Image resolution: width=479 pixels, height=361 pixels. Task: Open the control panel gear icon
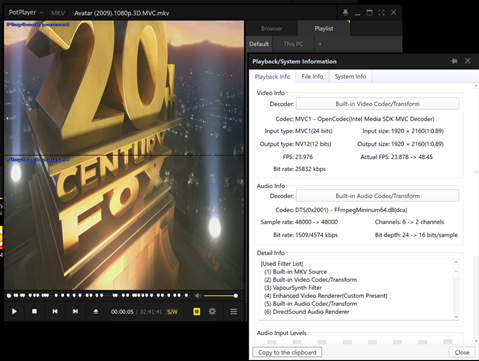point(212,311)
